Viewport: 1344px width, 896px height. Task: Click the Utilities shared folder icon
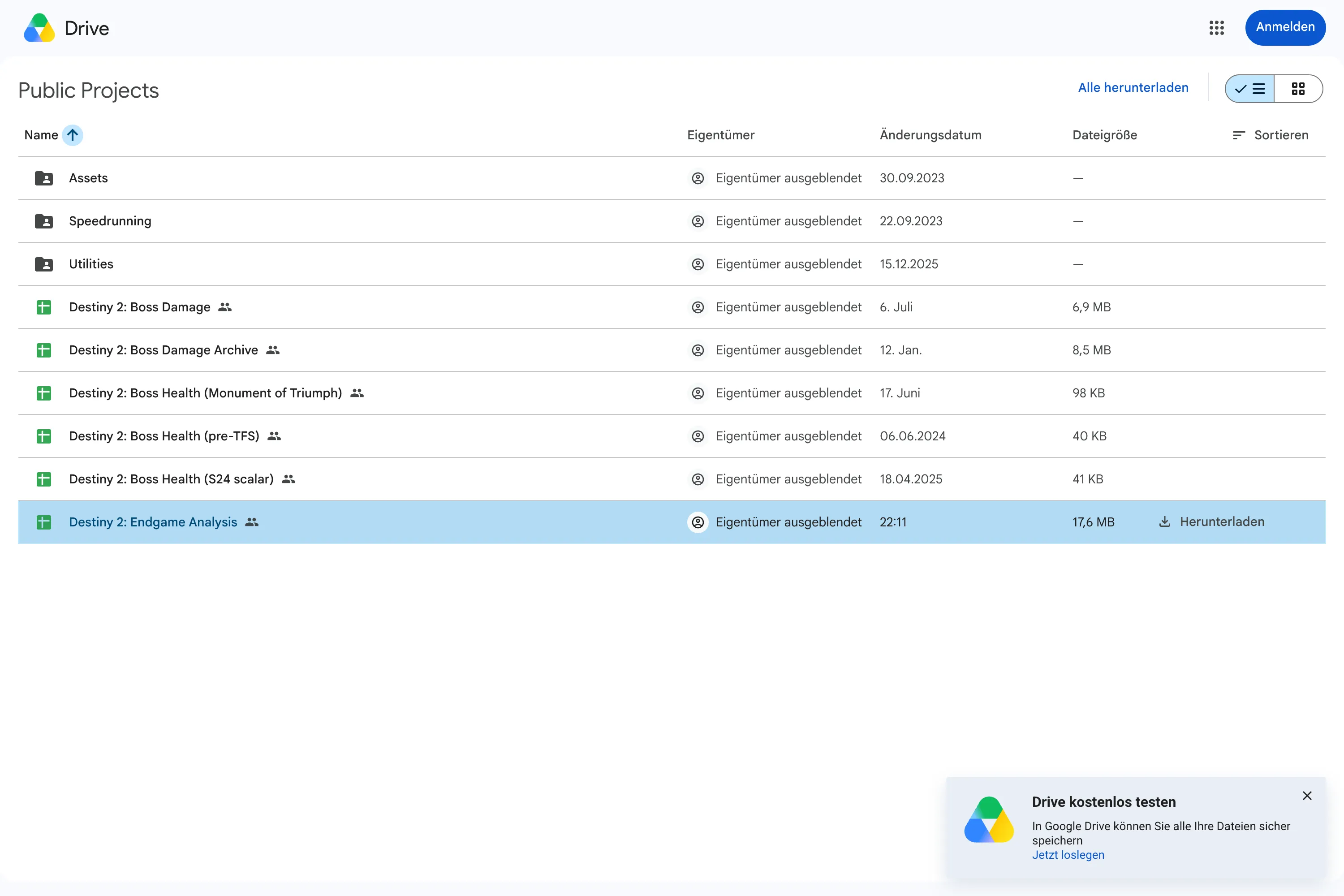point(44,264)
